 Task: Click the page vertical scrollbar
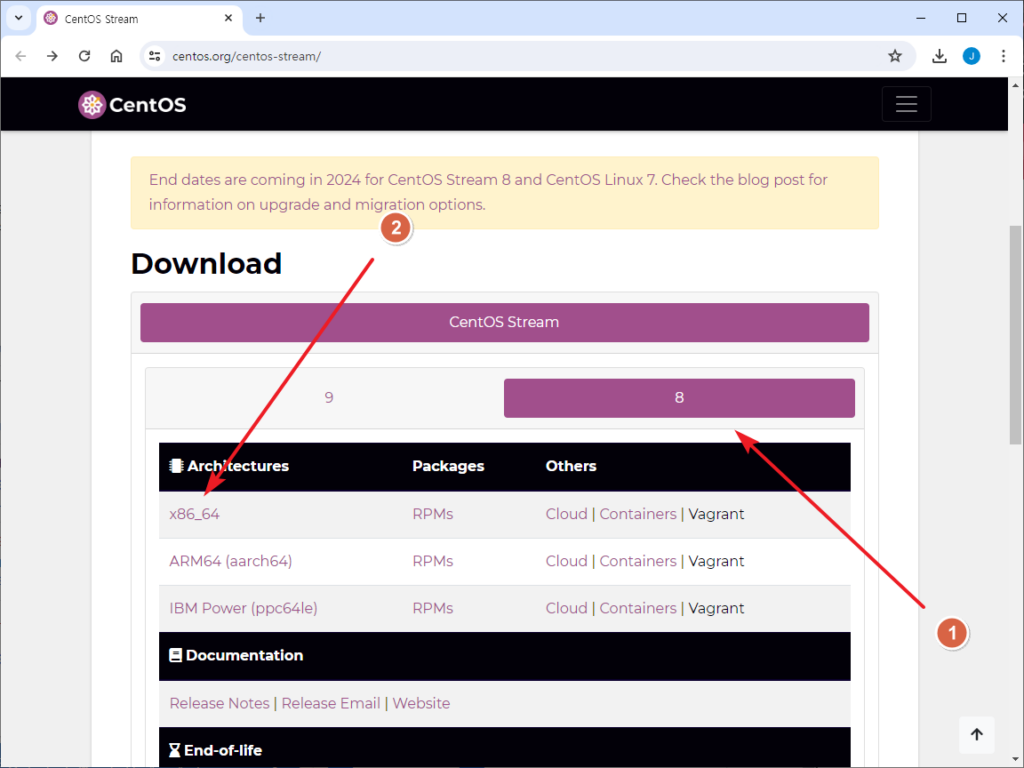pyautogui.click(x=1015, y=335)
